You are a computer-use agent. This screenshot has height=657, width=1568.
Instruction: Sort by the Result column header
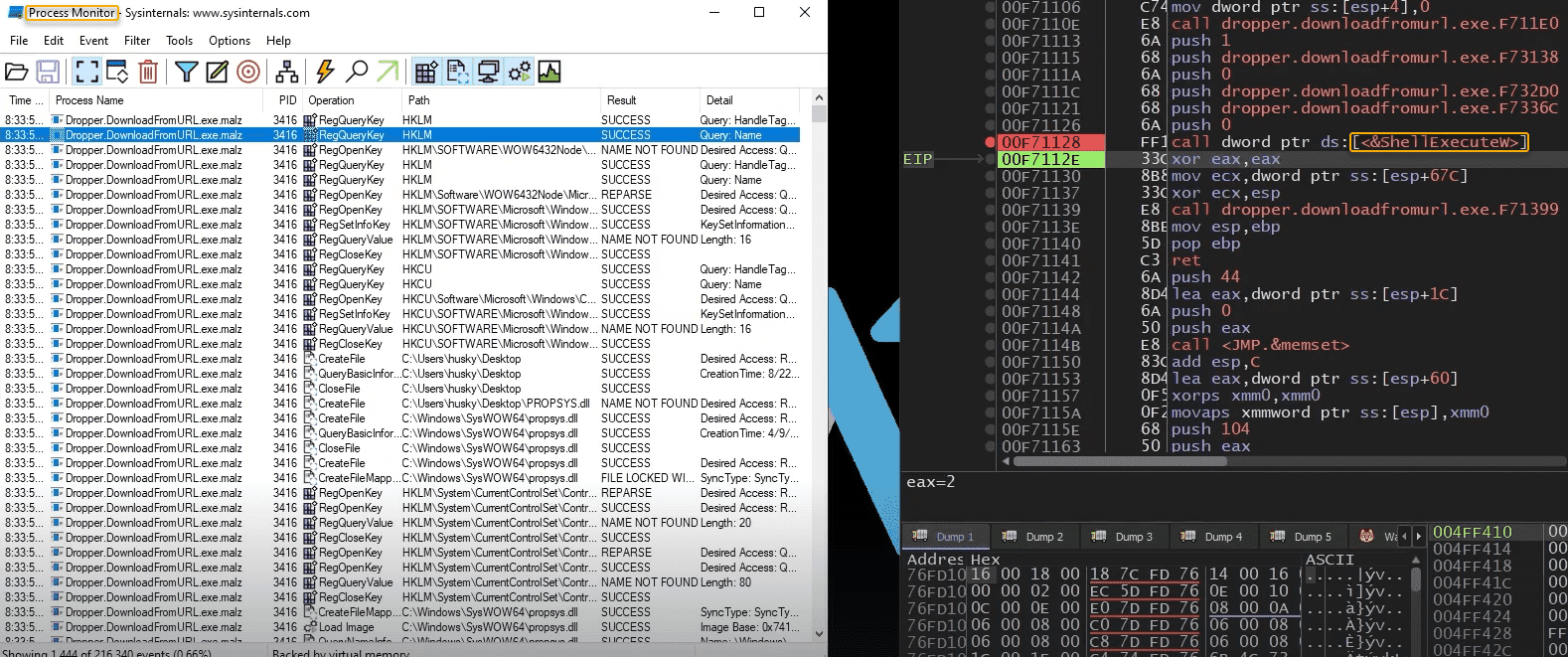(x=650, y=100)
